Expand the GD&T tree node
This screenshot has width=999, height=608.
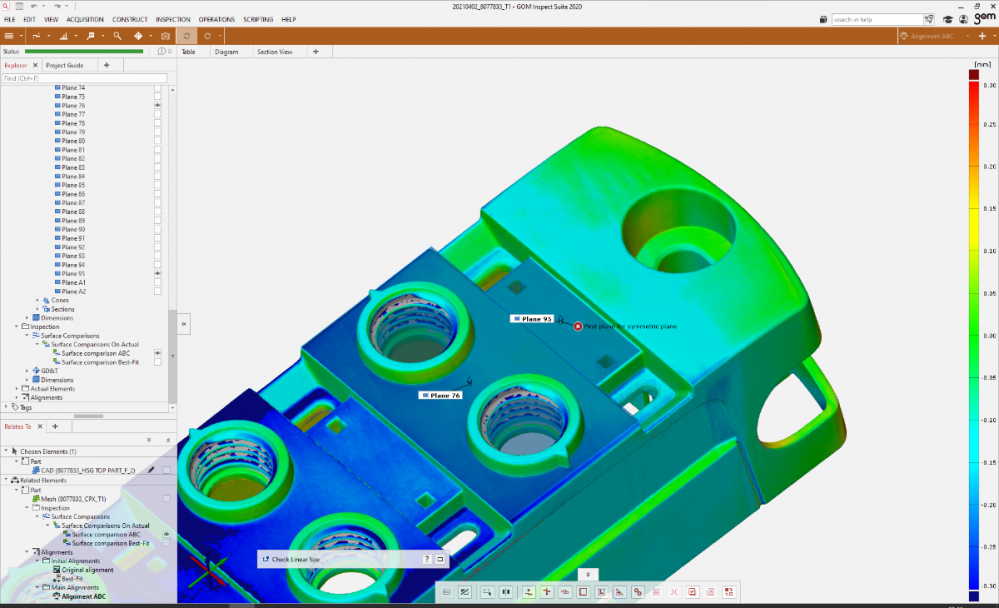pos(27,371)
